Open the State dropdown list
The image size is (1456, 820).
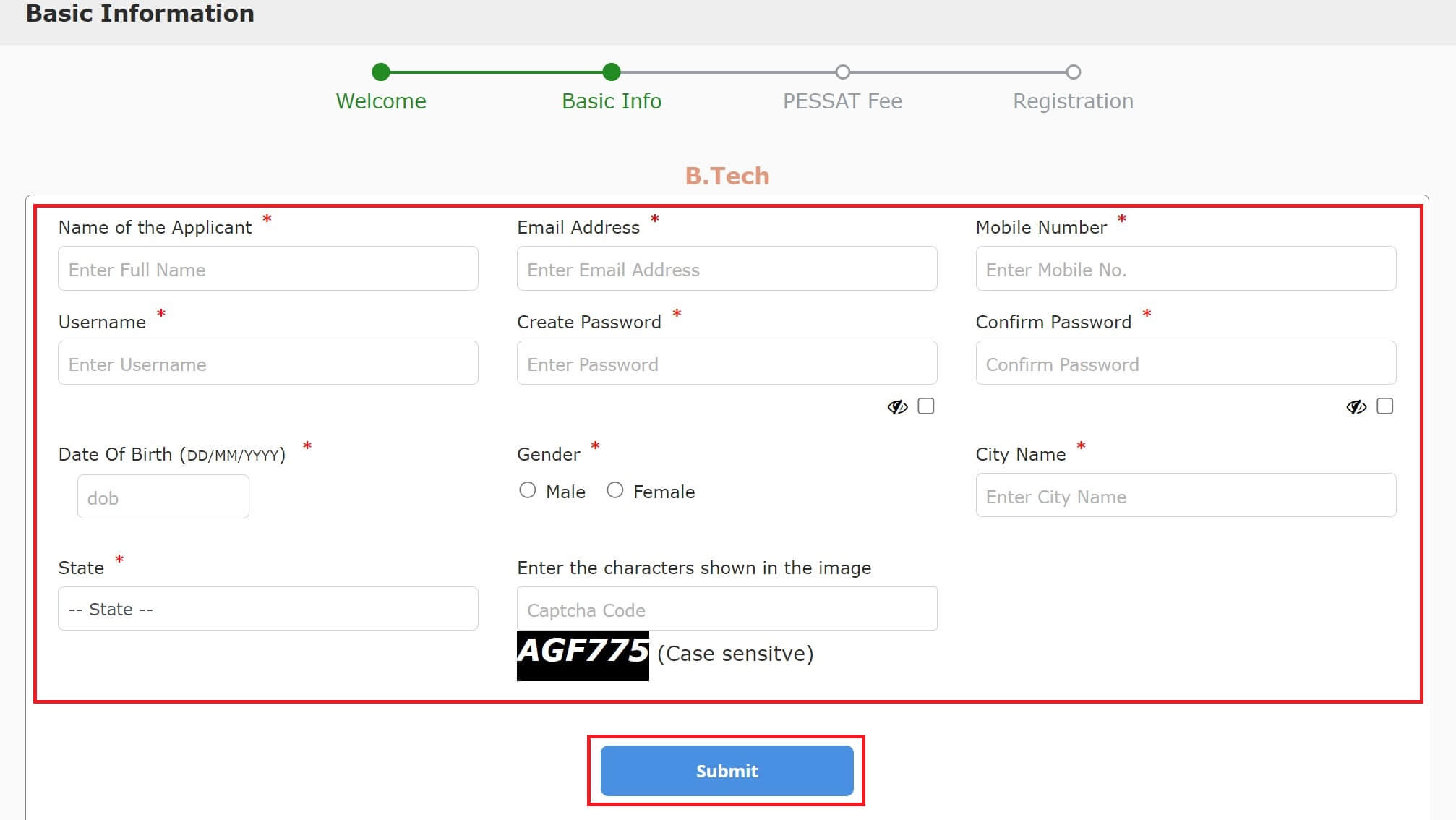268,609
